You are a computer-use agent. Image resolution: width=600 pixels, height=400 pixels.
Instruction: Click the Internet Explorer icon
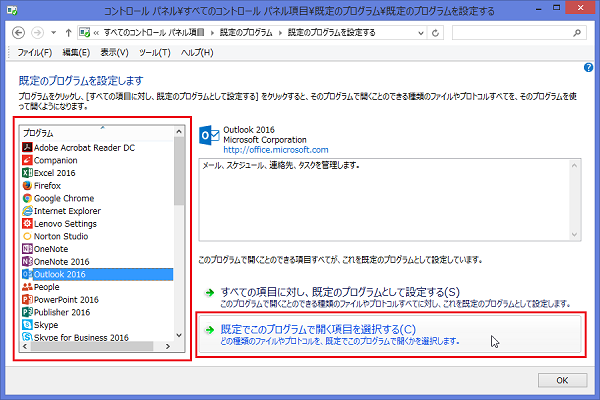[x=27, y=211]
